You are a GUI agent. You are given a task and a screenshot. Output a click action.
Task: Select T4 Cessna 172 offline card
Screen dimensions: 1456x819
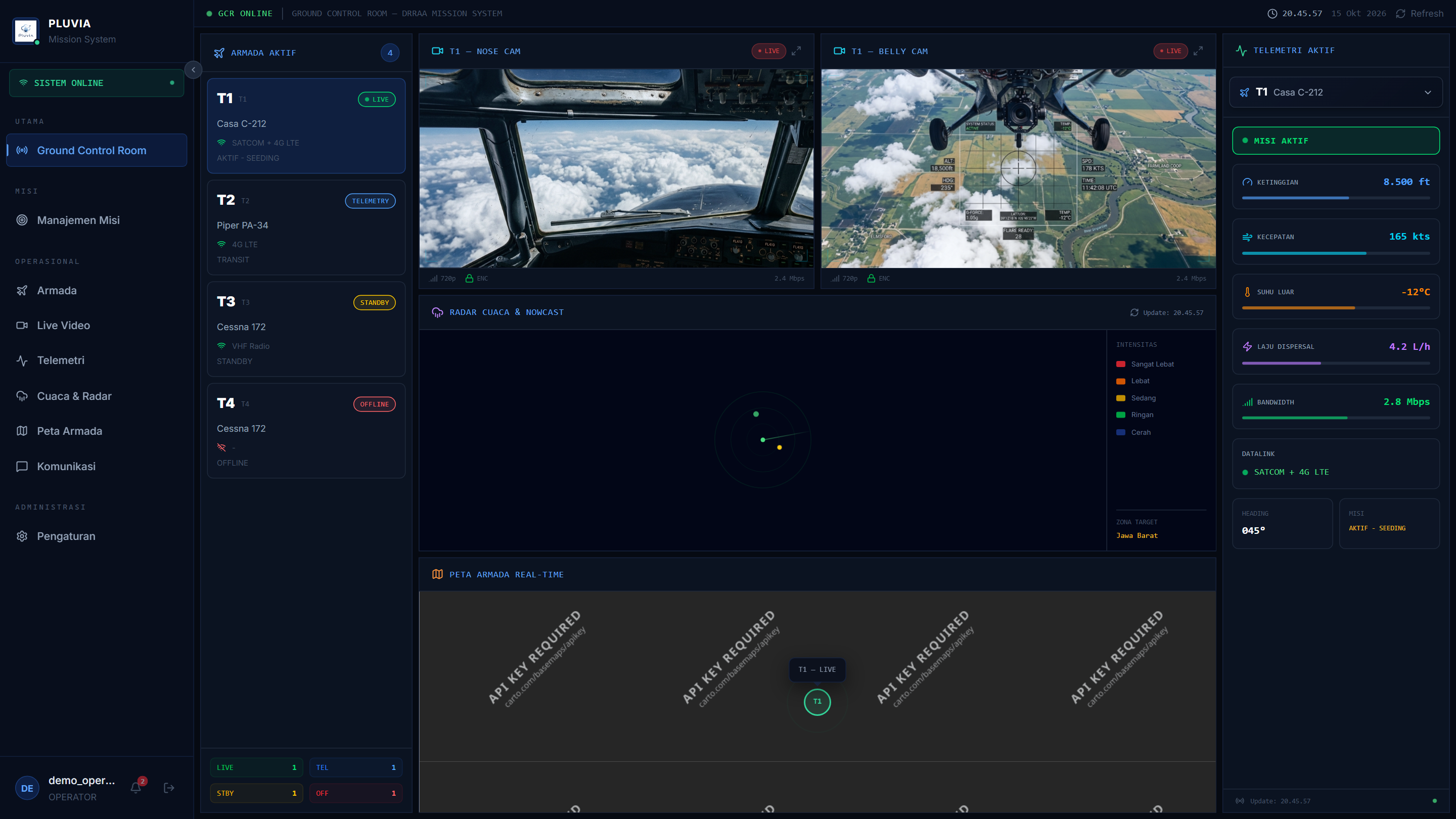point(306,431)
